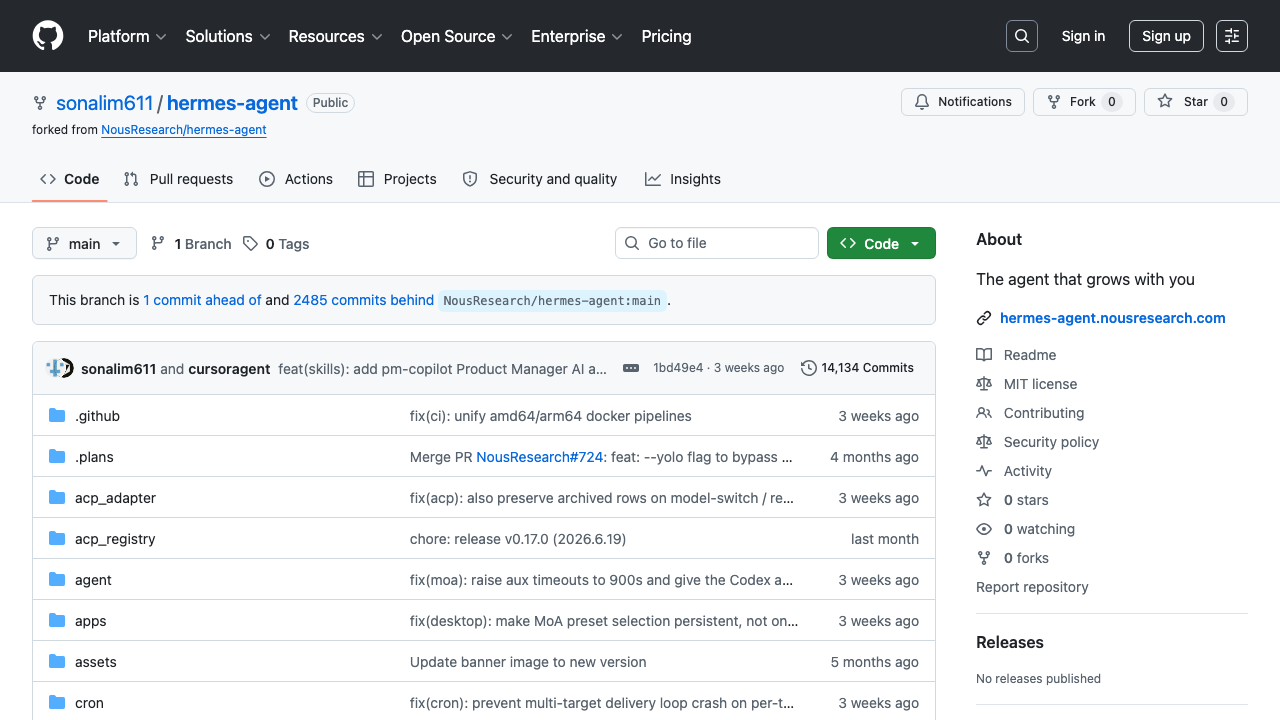
Task: Open the Releases section heading link
Action: tap(1010, 642)
